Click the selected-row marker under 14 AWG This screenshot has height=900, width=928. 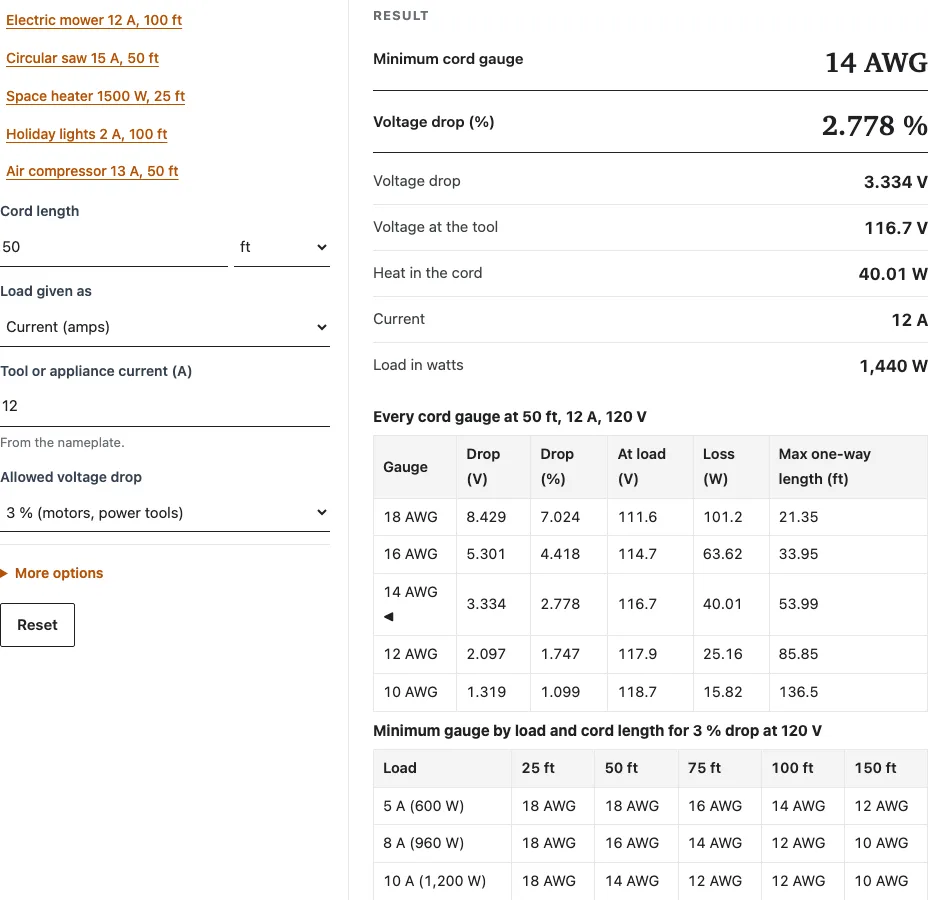tap(388, 617)
